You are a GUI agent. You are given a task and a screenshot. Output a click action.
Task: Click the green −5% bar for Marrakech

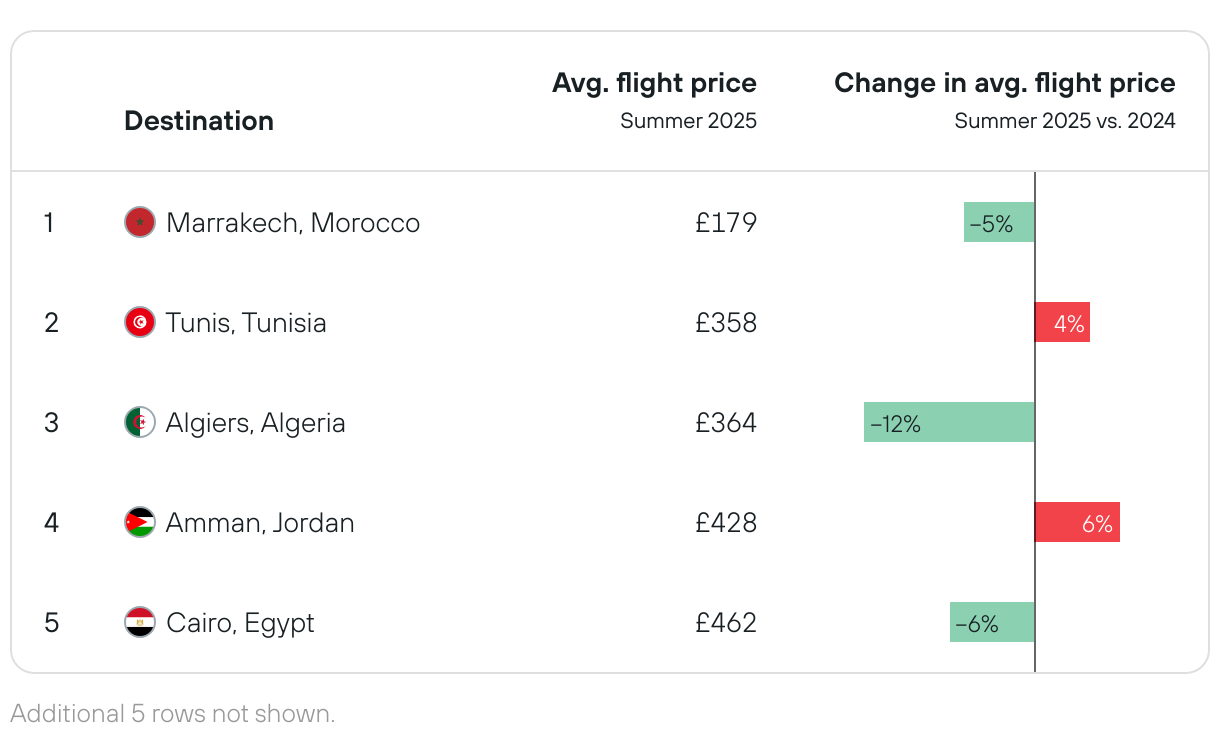999,222
